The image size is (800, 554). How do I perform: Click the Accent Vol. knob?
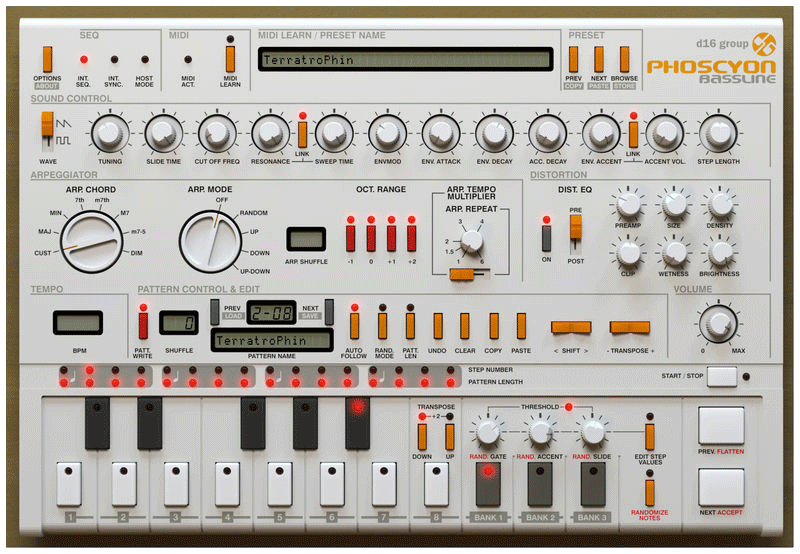664,133
